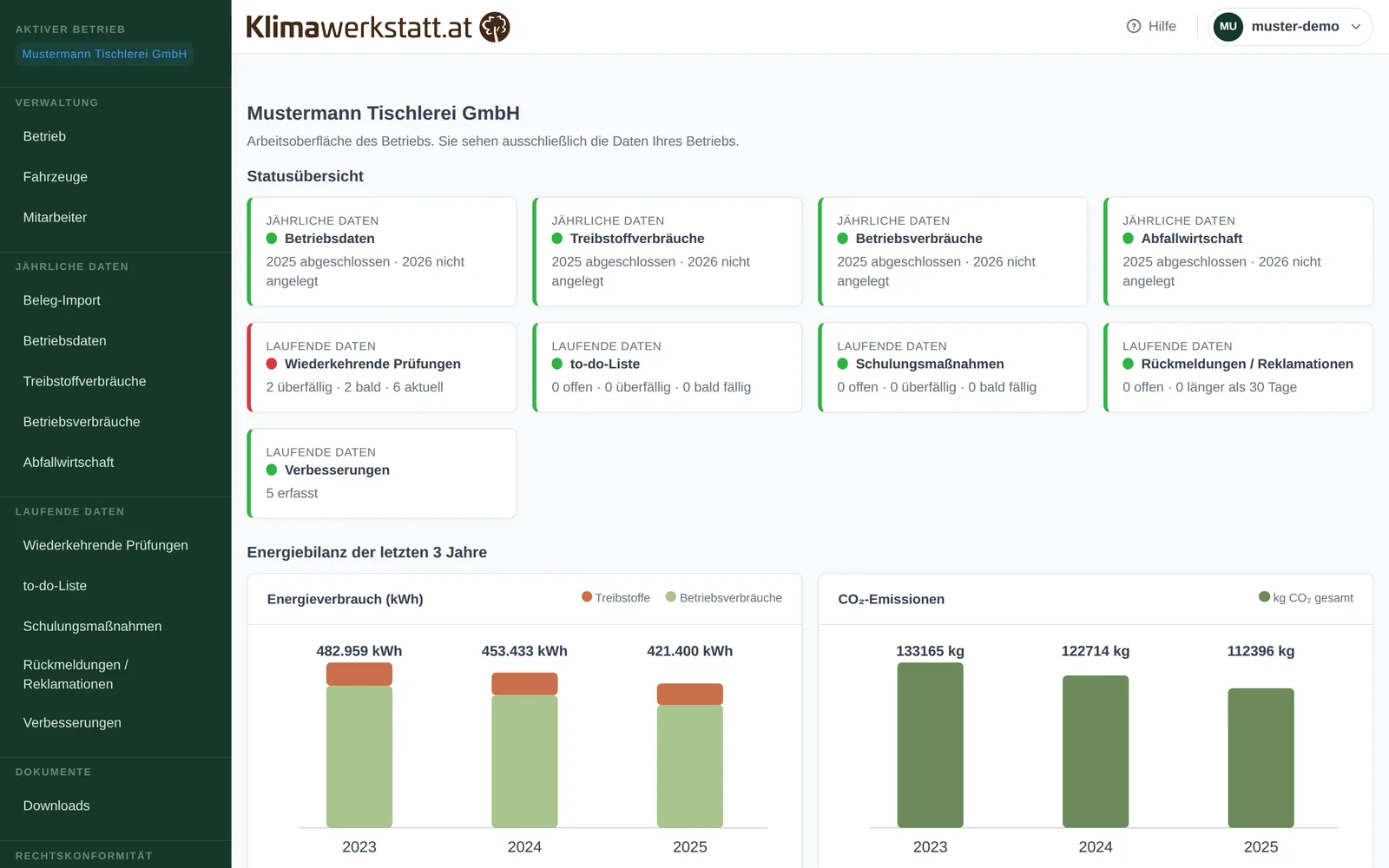
Task: Click the Klimawerkstatt tree logo icon
Action: pos(495,27)
